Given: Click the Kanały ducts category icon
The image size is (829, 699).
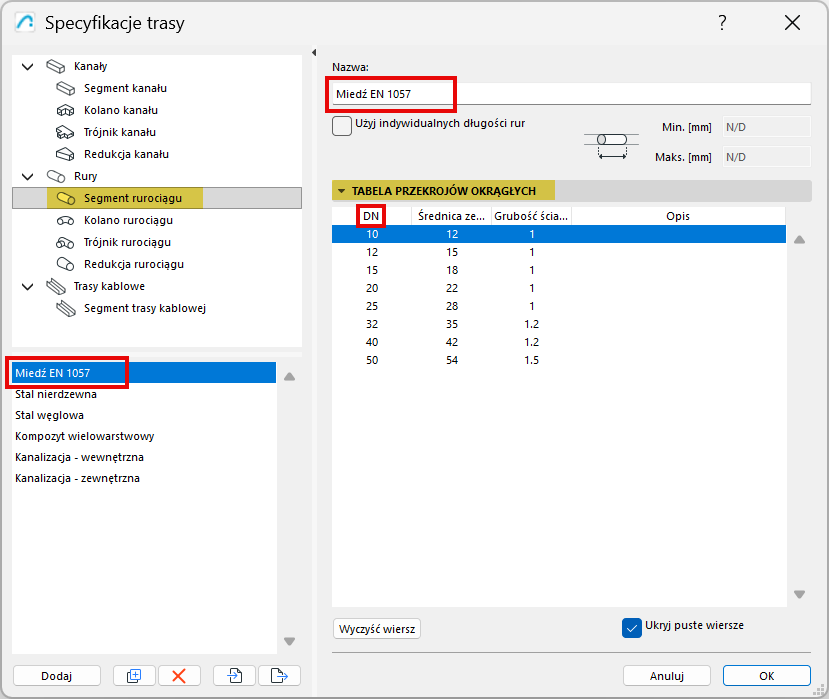Looking at the screenshot, I should click(56, 66).
